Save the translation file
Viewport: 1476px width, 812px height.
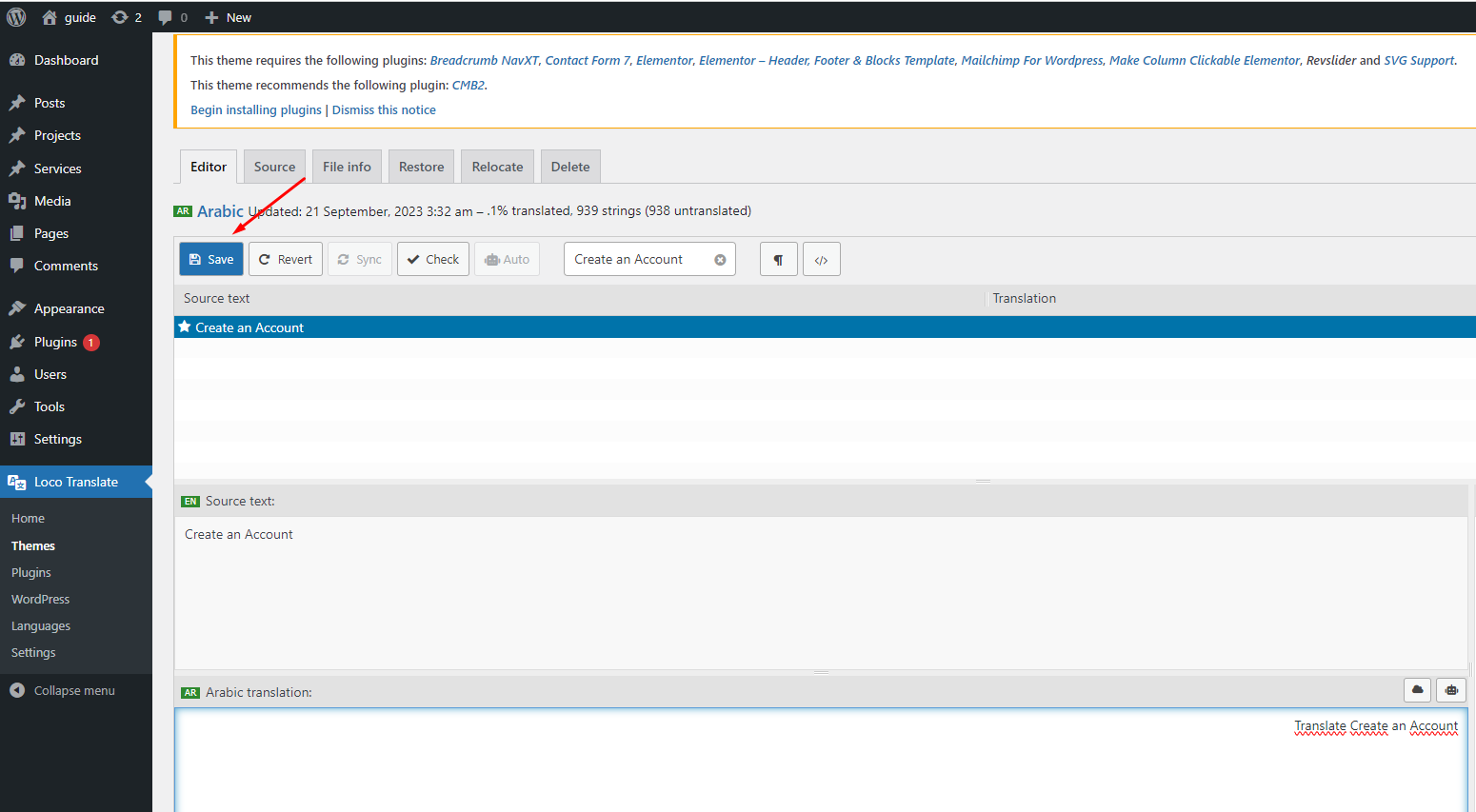[x=211, y=260]
